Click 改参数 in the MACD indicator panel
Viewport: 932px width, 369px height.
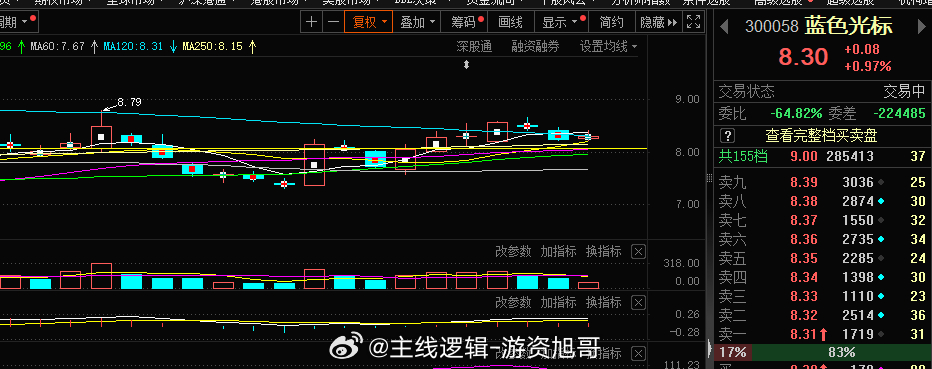click(513, 302)
